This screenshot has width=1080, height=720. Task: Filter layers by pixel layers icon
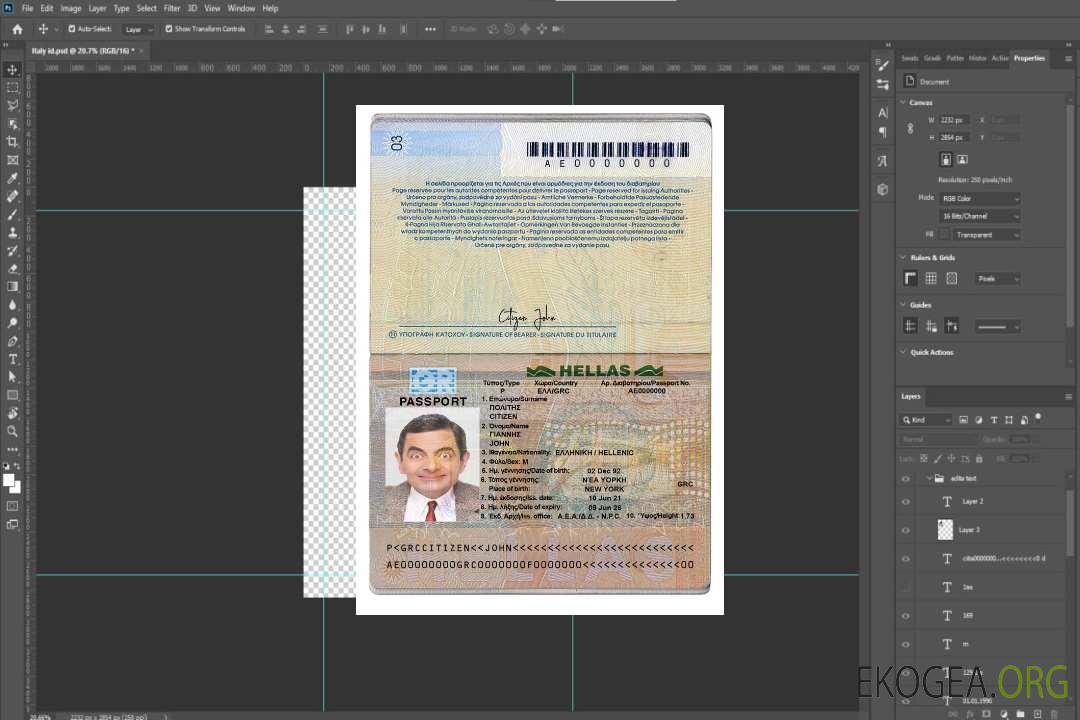click(964, 420)
